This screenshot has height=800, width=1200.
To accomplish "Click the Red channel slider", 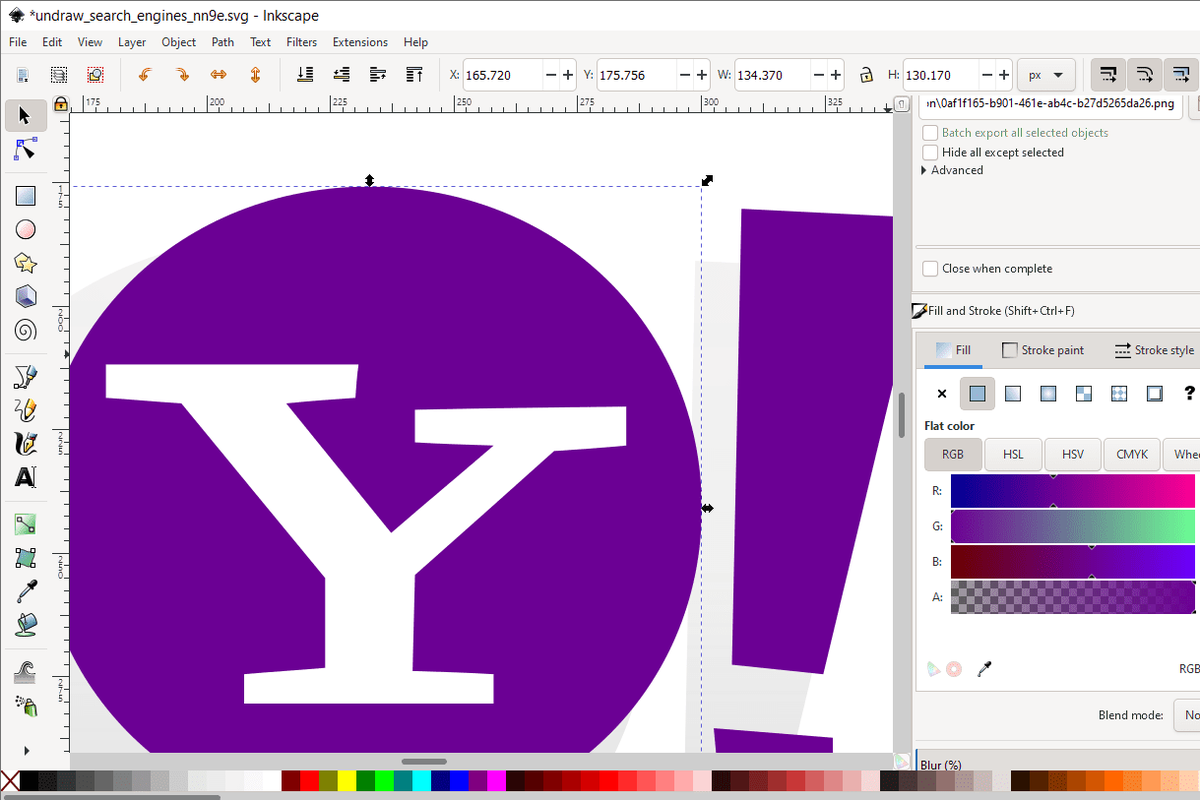I will [1073, 491].
